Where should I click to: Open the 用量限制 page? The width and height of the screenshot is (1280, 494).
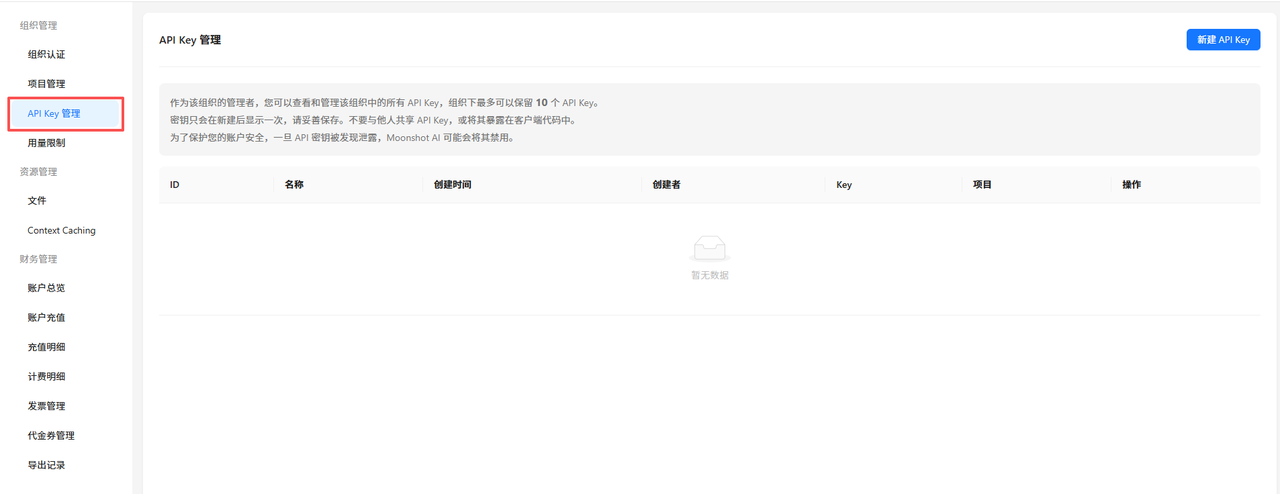[46, 143]
